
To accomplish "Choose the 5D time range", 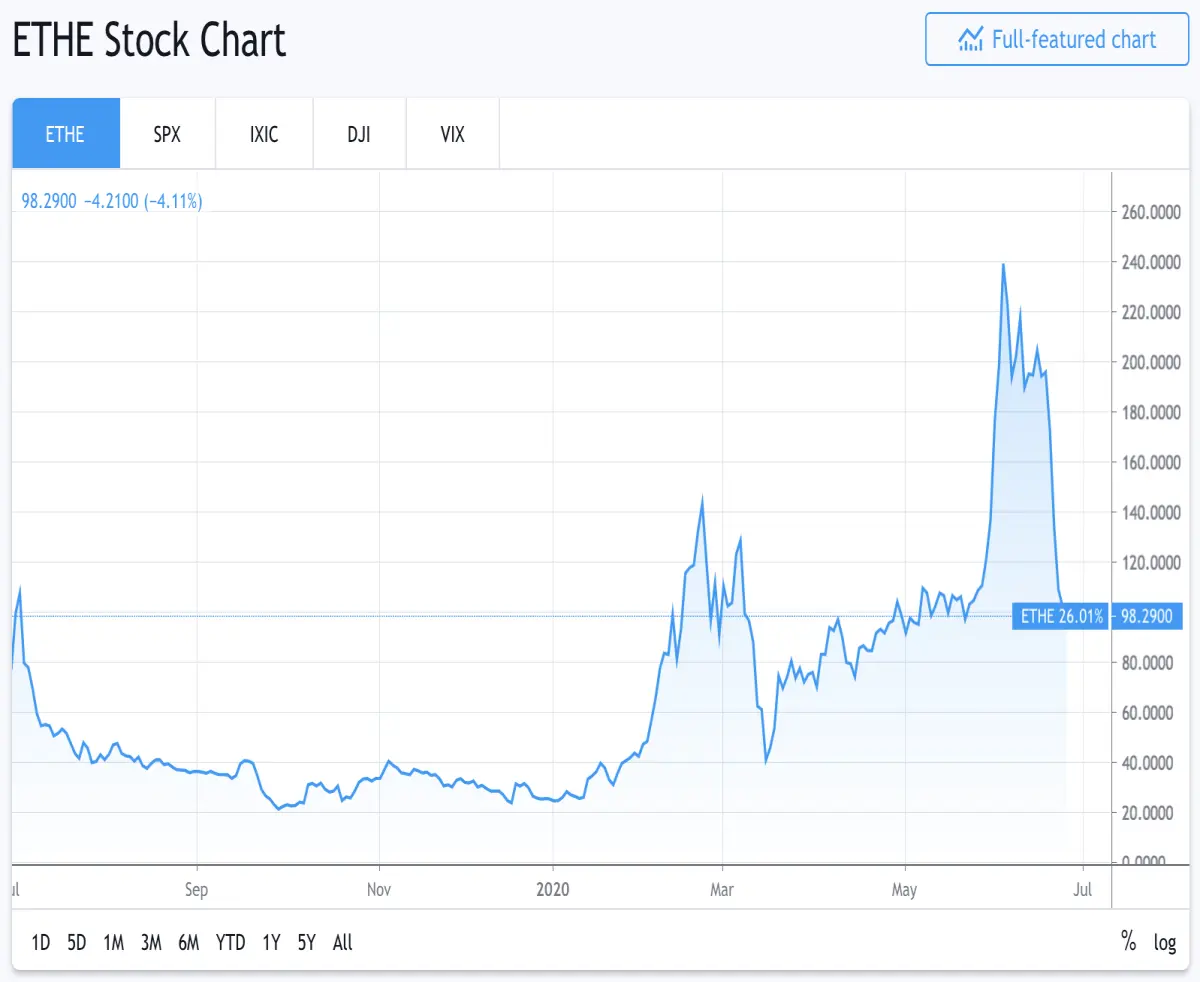I will click(x=77, y=942).
